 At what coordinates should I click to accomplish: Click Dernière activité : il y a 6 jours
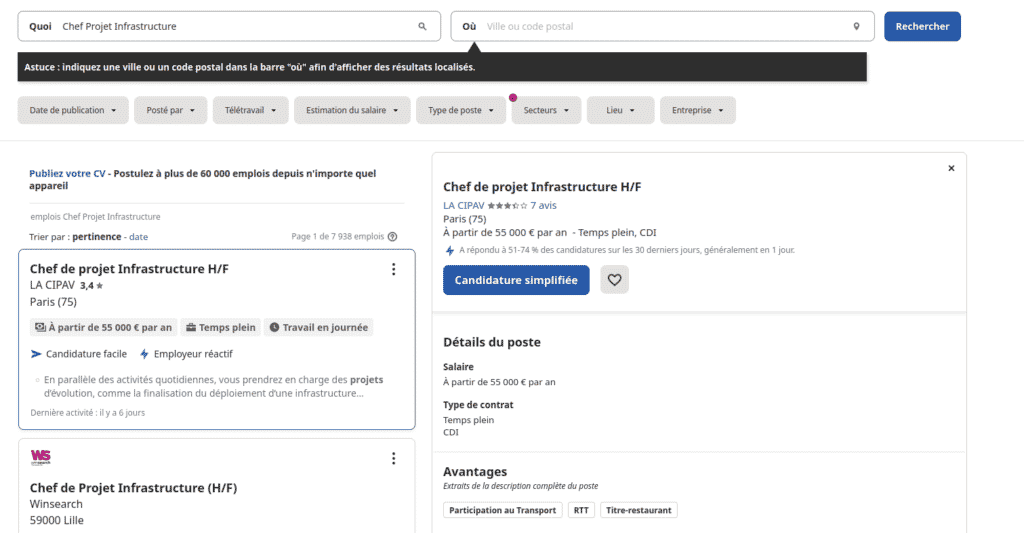coord(88,413)
